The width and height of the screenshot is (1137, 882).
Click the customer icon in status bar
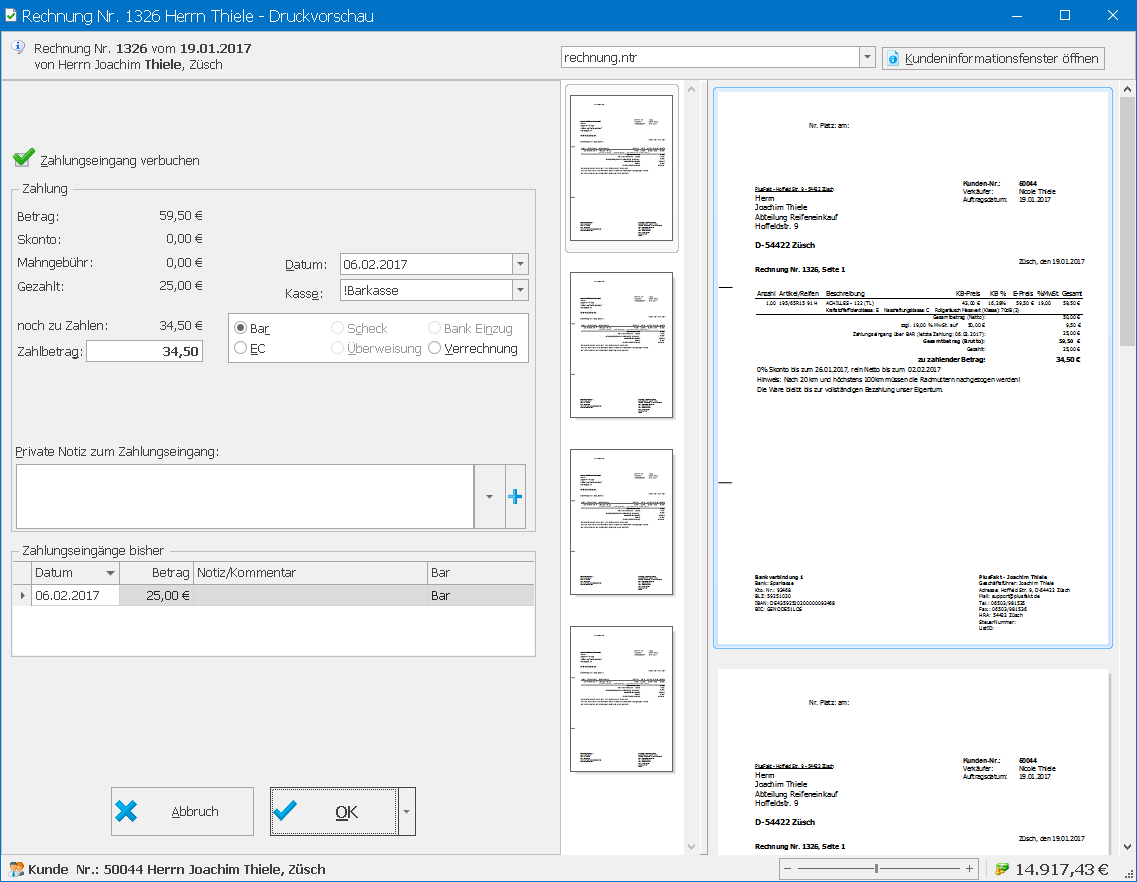[16, 869]
